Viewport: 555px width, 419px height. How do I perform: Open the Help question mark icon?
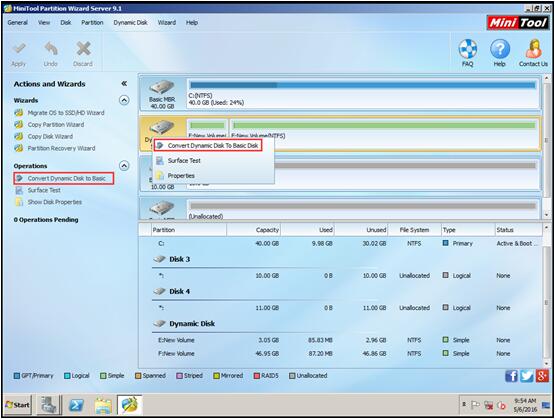point(500,49)
